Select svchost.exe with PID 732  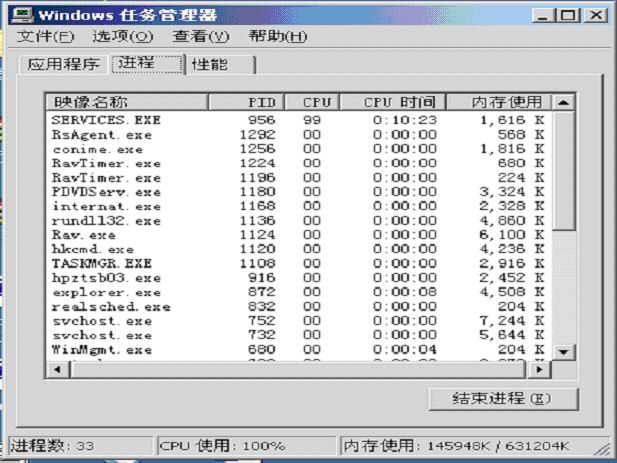click(299, 335)
